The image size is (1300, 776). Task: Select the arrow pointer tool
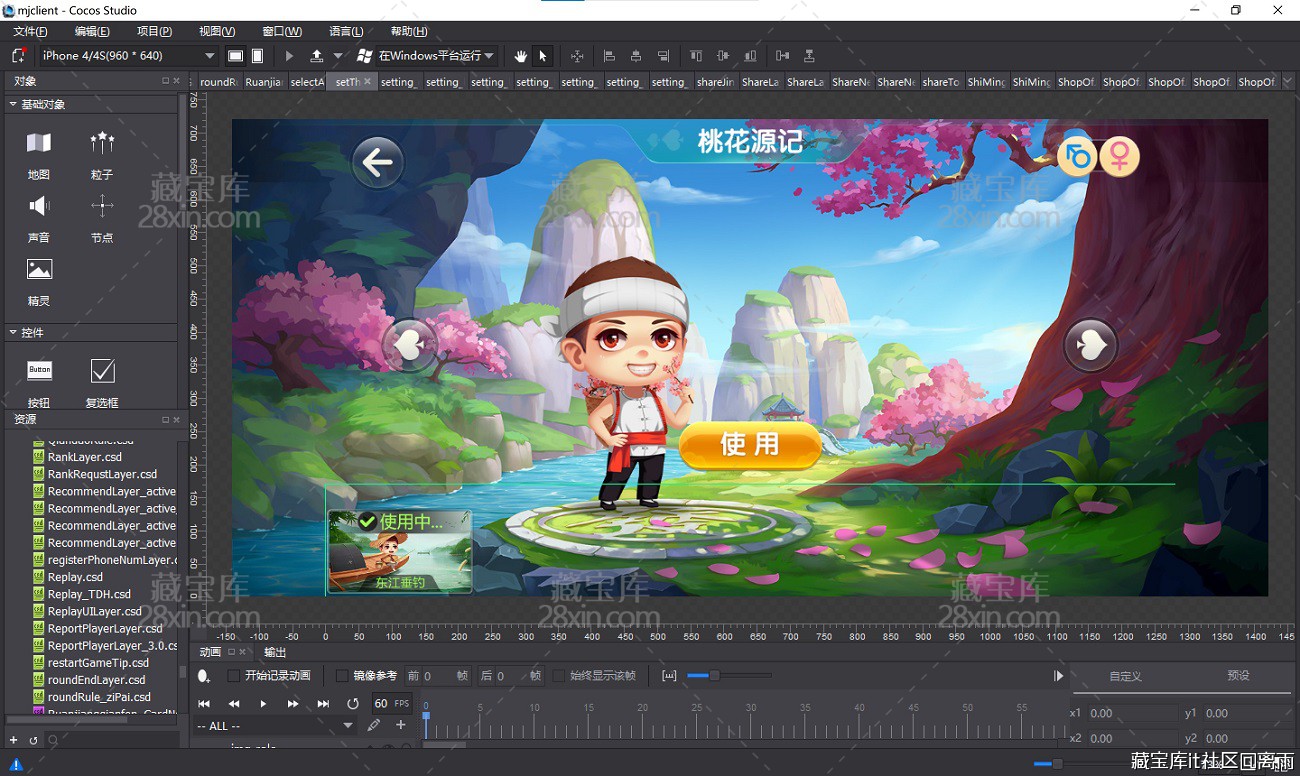point(543,56)
